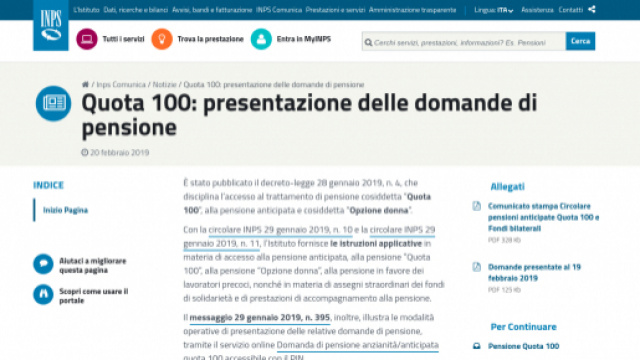Open Amministrazione trasparente menu
Image resolution: width=640 pixels, height=360 pixels.
click(x=412, y=10)
